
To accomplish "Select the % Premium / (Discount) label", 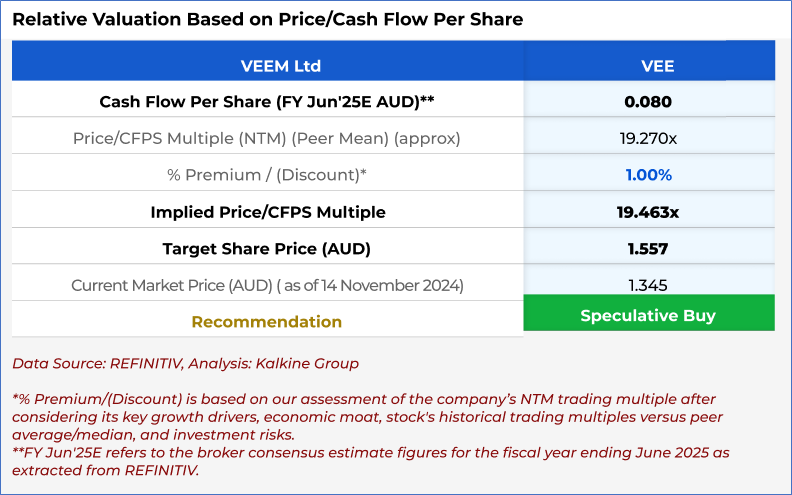I will (x=267, y=175).
